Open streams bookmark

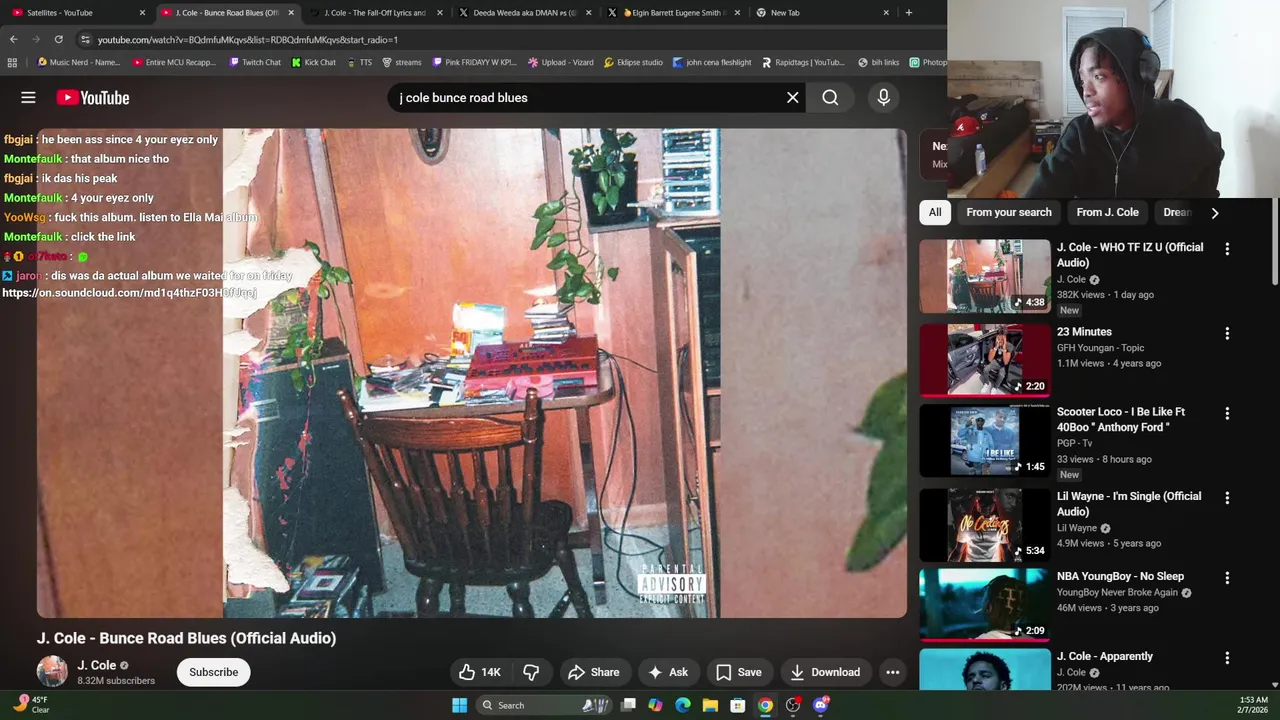(401, 62)
